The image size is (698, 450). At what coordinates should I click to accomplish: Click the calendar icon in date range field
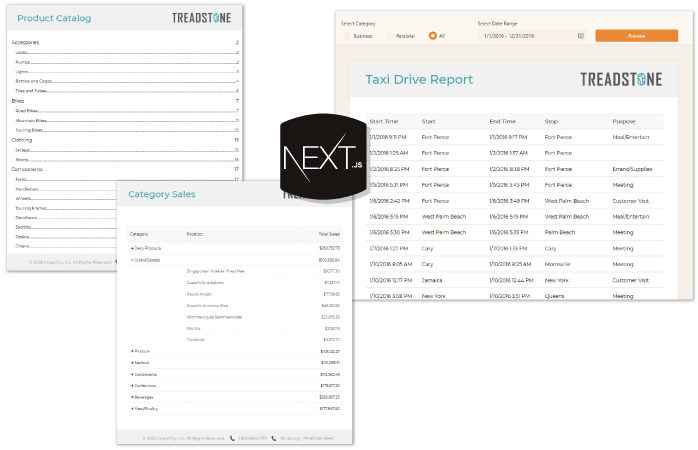(x=580, y=36)
